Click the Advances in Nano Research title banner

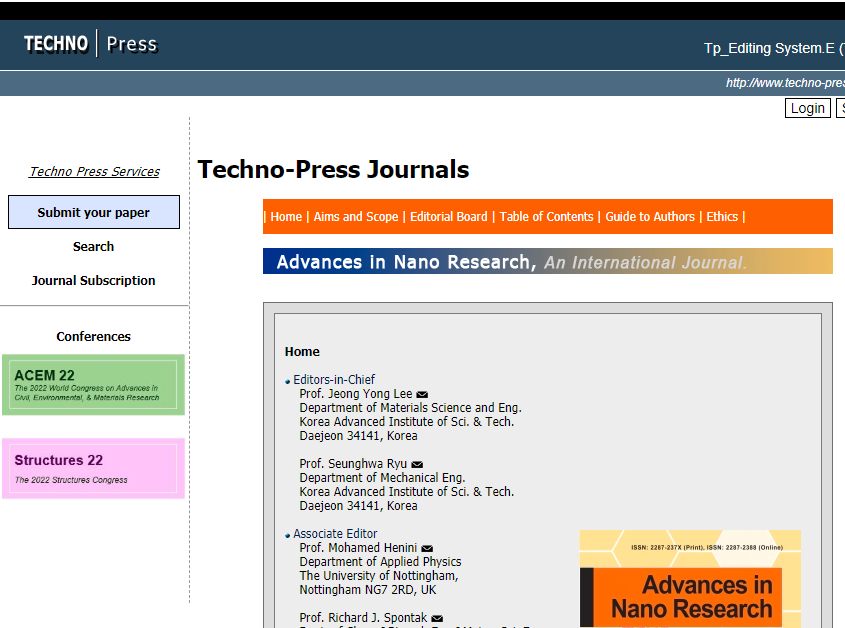point(547,262)
